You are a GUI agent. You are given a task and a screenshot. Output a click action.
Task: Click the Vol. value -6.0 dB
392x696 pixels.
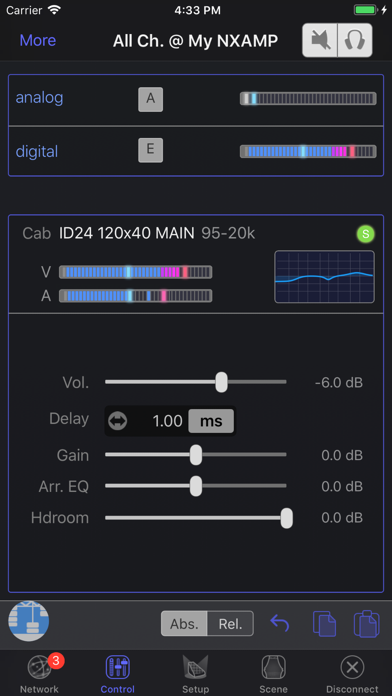click(339, 383)
